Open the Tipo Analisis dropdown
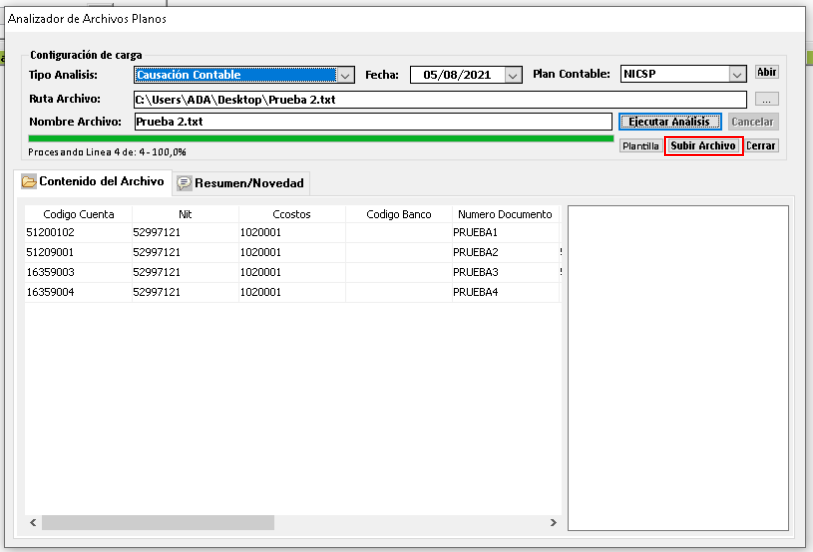 [345, 75]
